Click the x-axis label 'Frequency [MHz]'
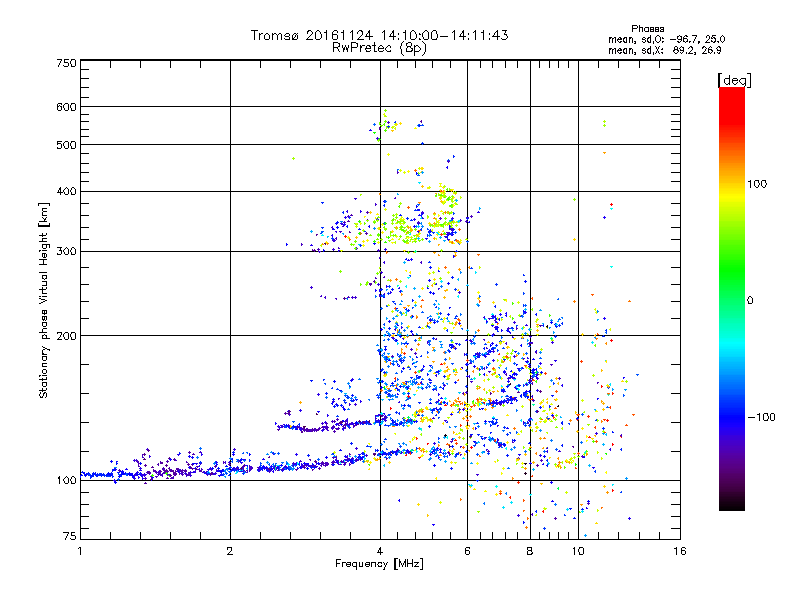 [x=379, y=564]
